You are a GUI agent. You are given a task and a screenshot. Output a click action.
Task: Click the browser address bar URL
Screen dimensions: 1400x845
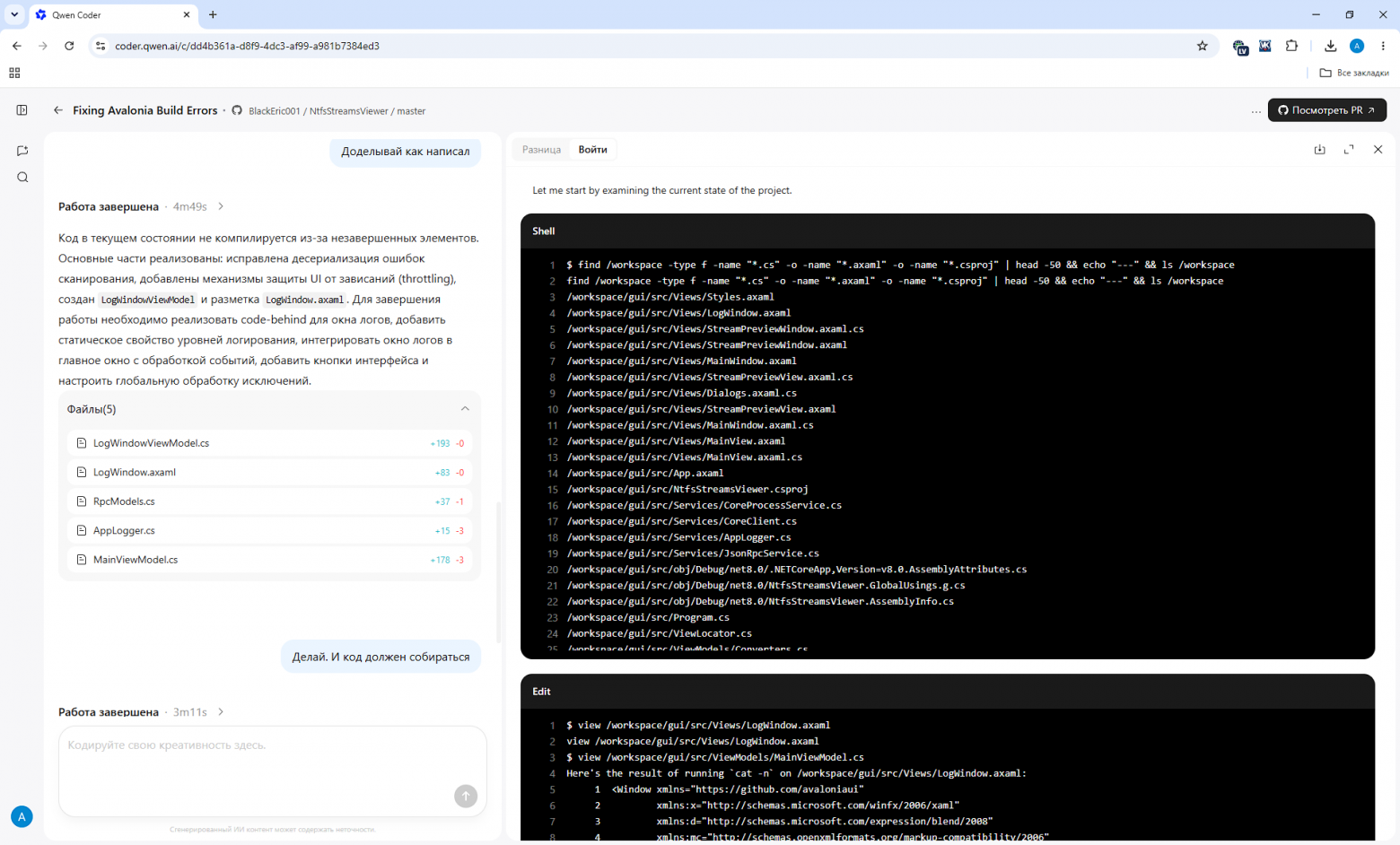(247, 46)
